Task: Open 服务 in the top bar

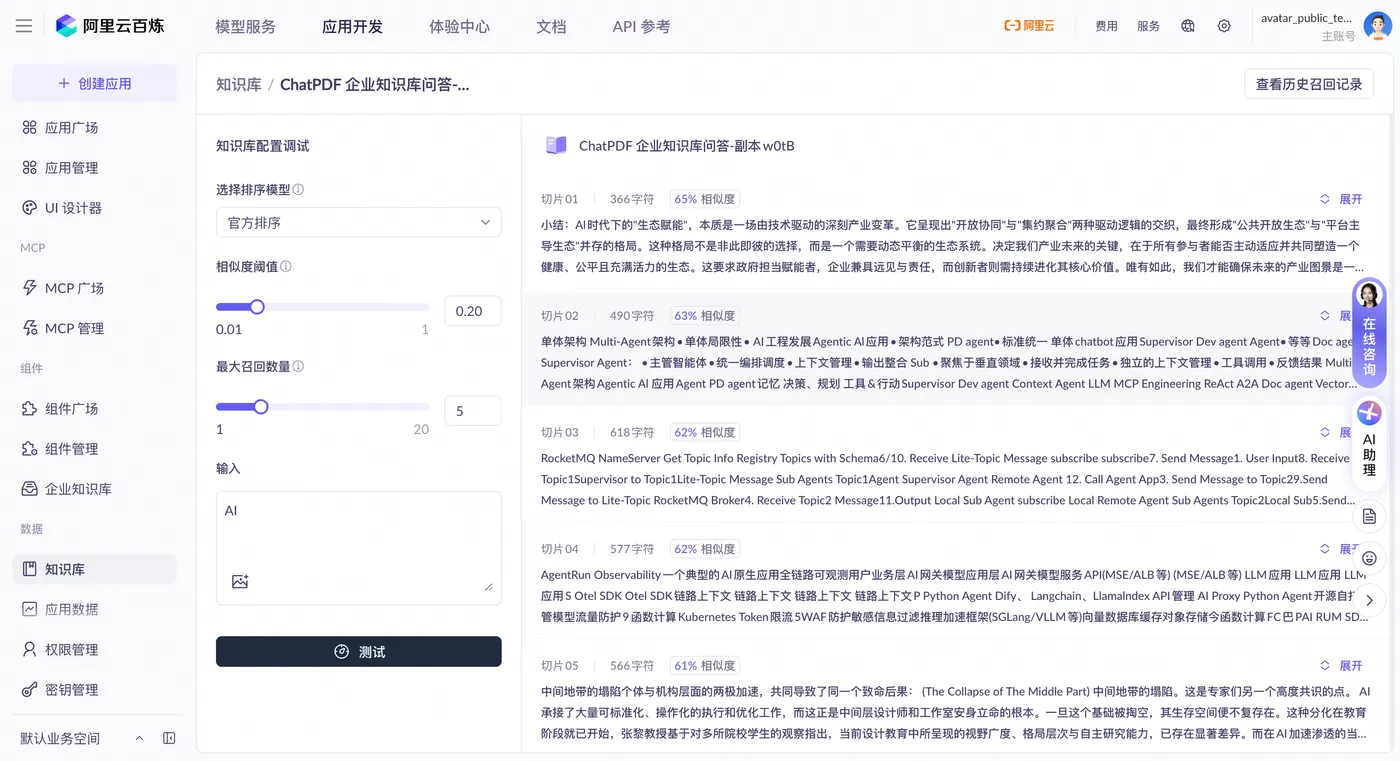Action: point(1148,26)
